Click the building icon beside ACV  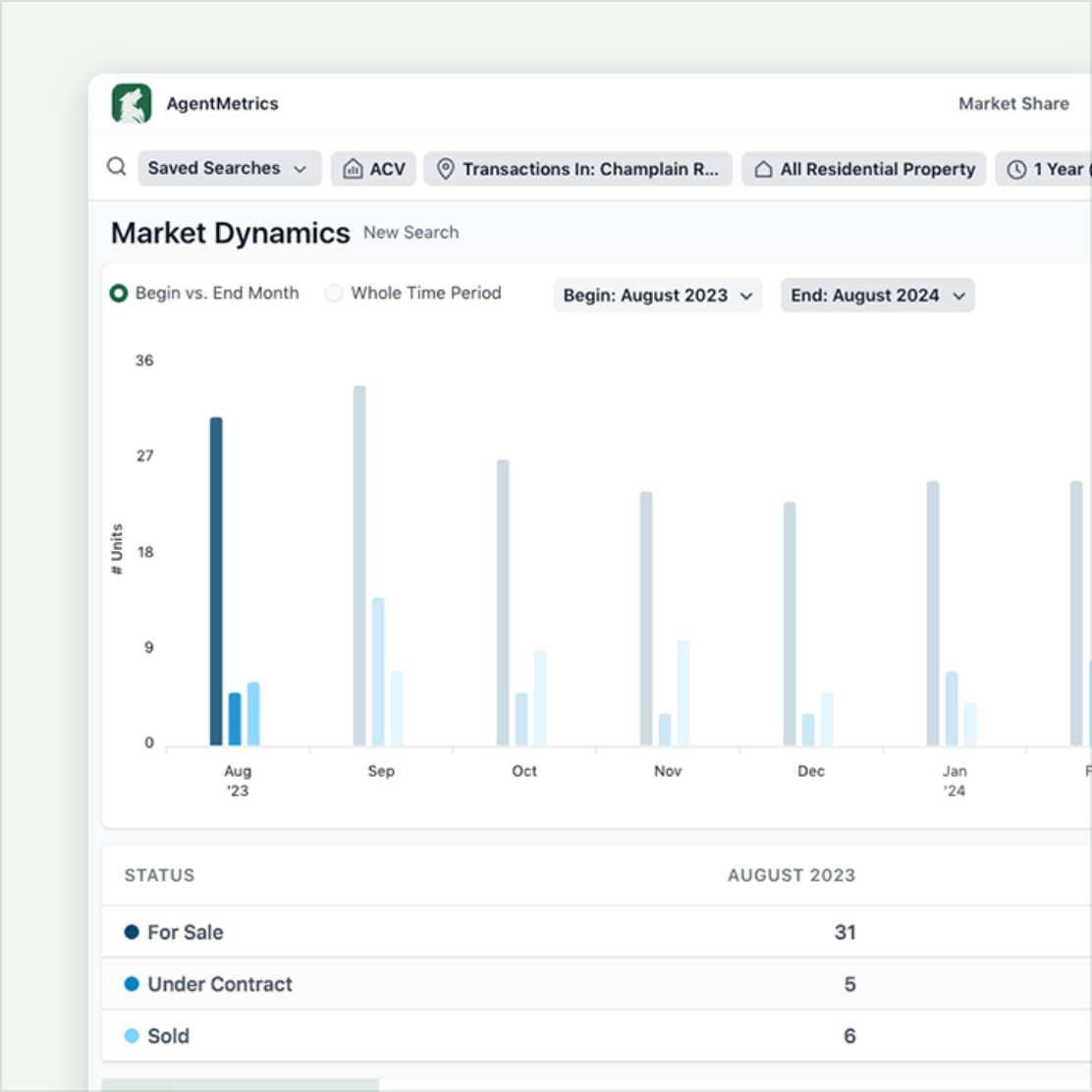coord(353,169)
